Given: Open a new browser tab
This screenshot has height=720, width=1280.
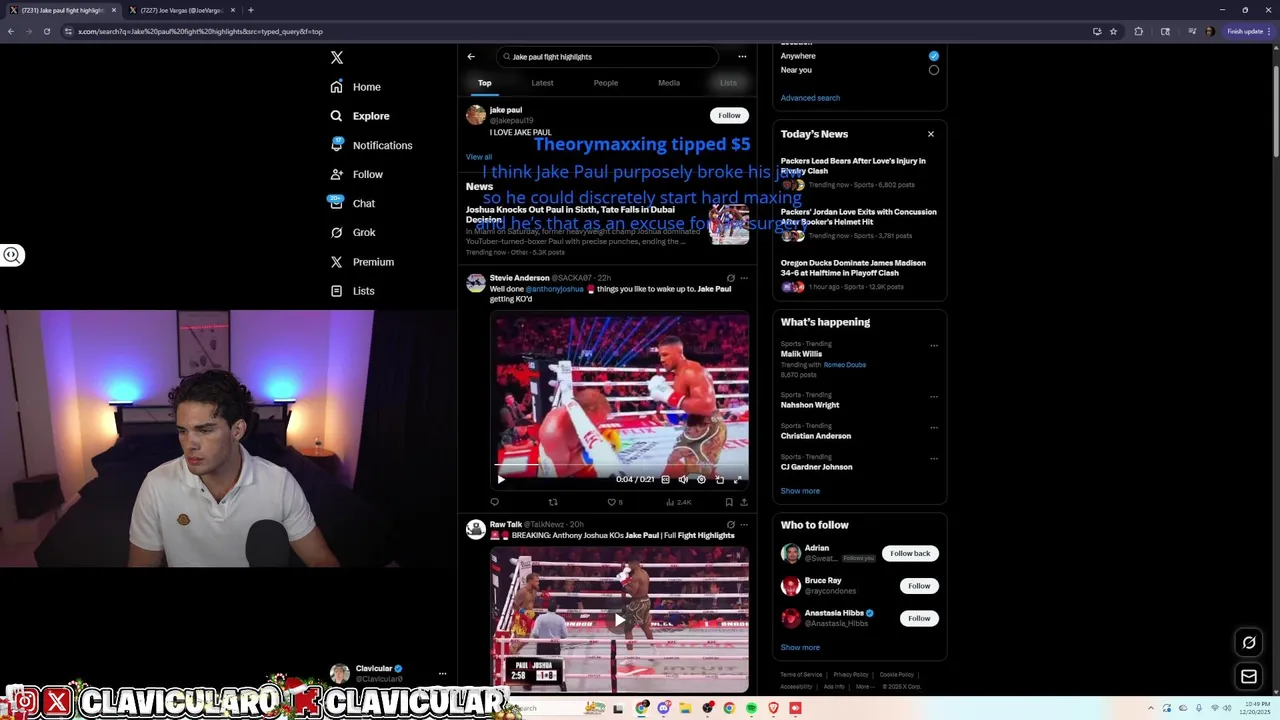Looking at the screenshot, I should pos(250,10).
